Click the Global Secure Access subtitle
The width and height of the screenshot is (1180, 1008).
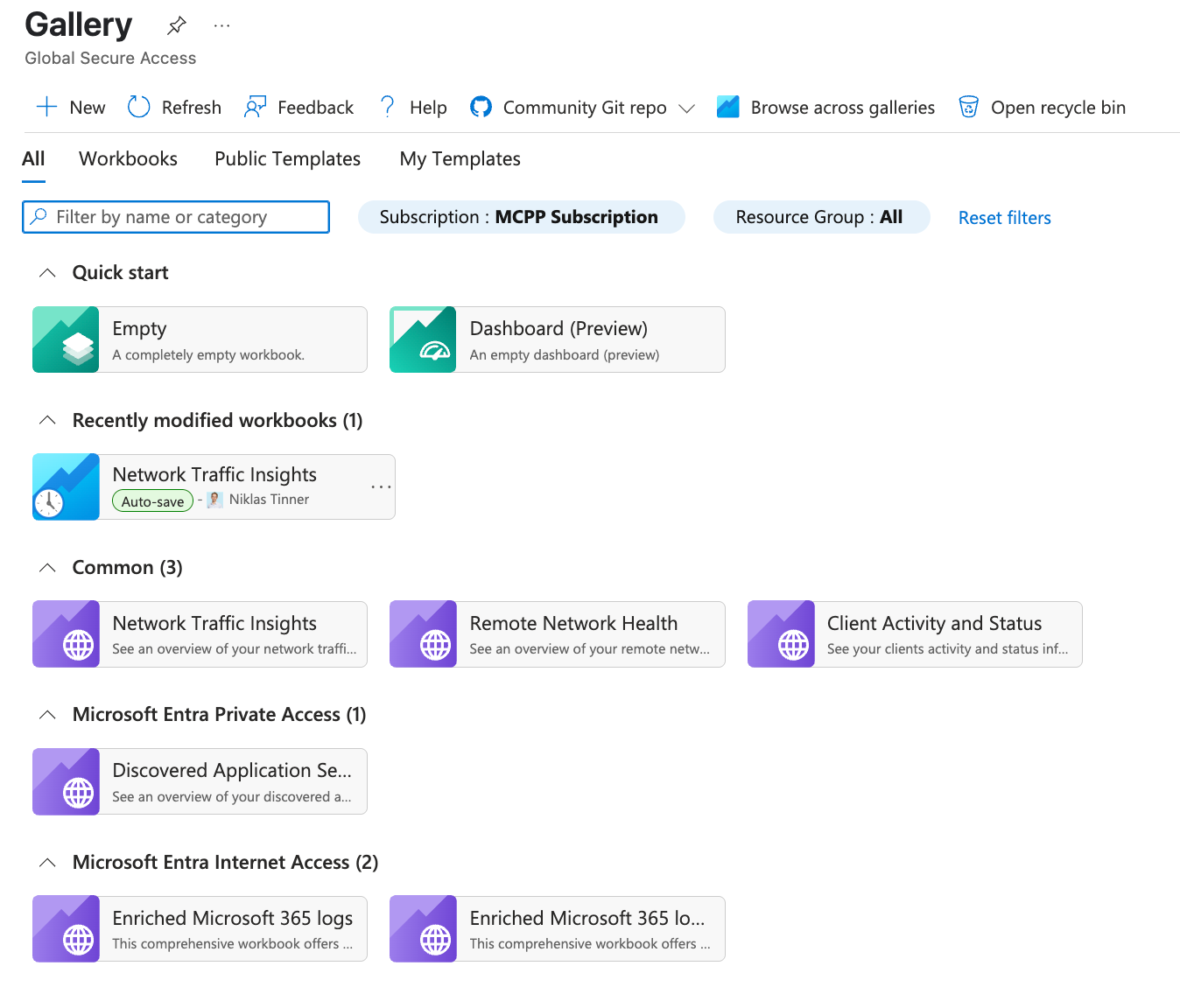[110, 58]
